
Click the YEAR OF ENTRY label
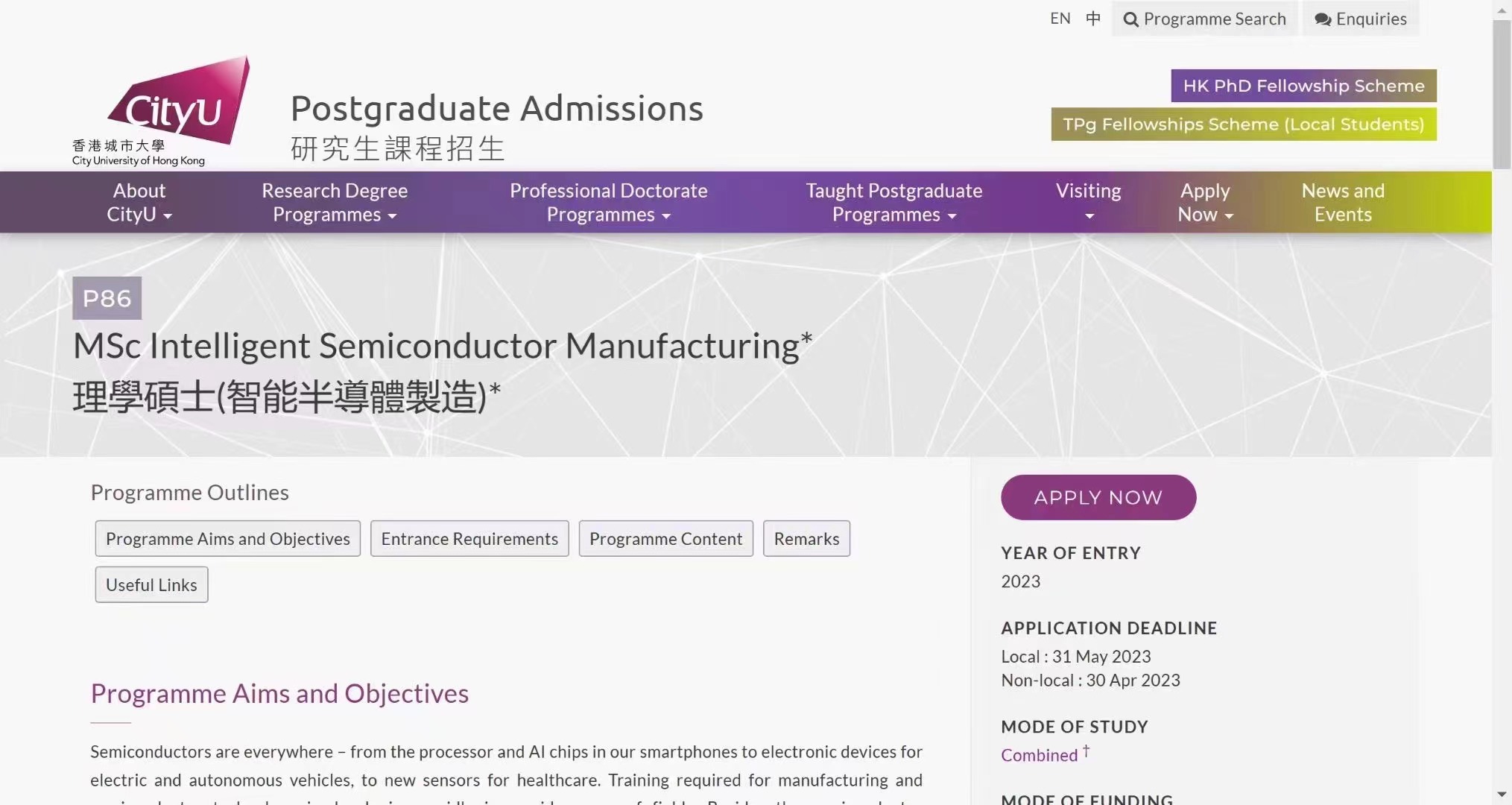[1071, 553]
